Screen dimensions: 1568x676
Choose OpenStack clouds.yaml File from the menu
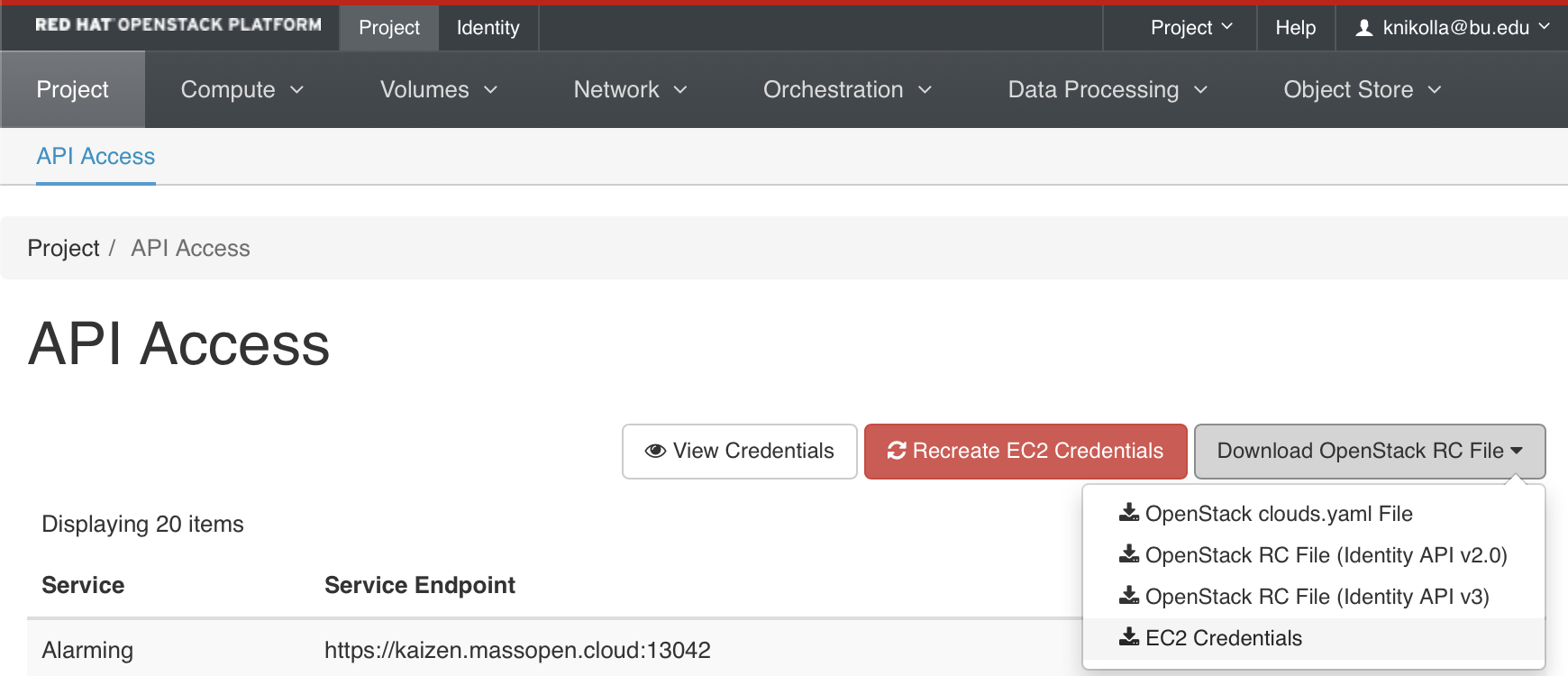coord(1314,513)
